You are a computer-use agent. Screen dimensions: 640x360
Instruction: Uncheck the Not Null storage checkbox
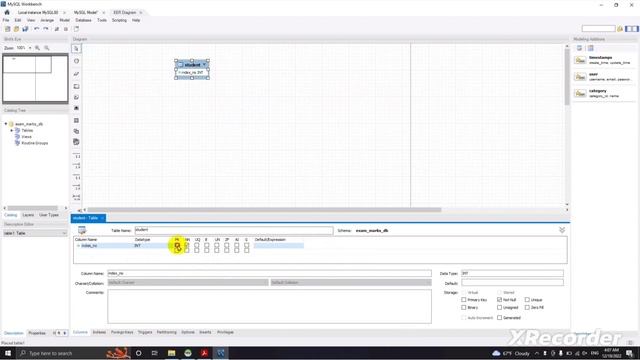[500, 300]
